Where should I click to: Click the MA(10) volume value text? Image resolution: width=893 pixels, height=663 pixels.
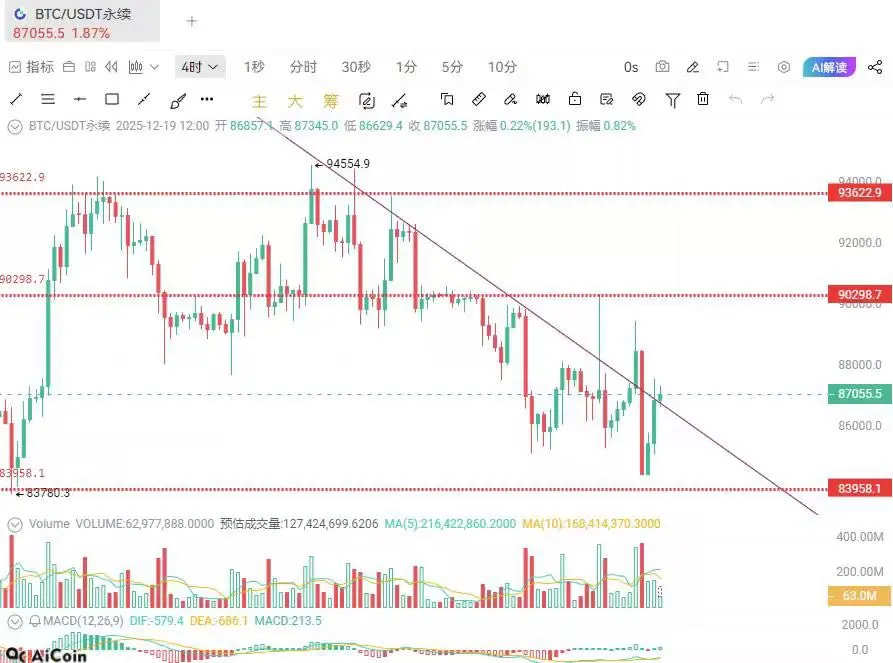coord(591,523)
